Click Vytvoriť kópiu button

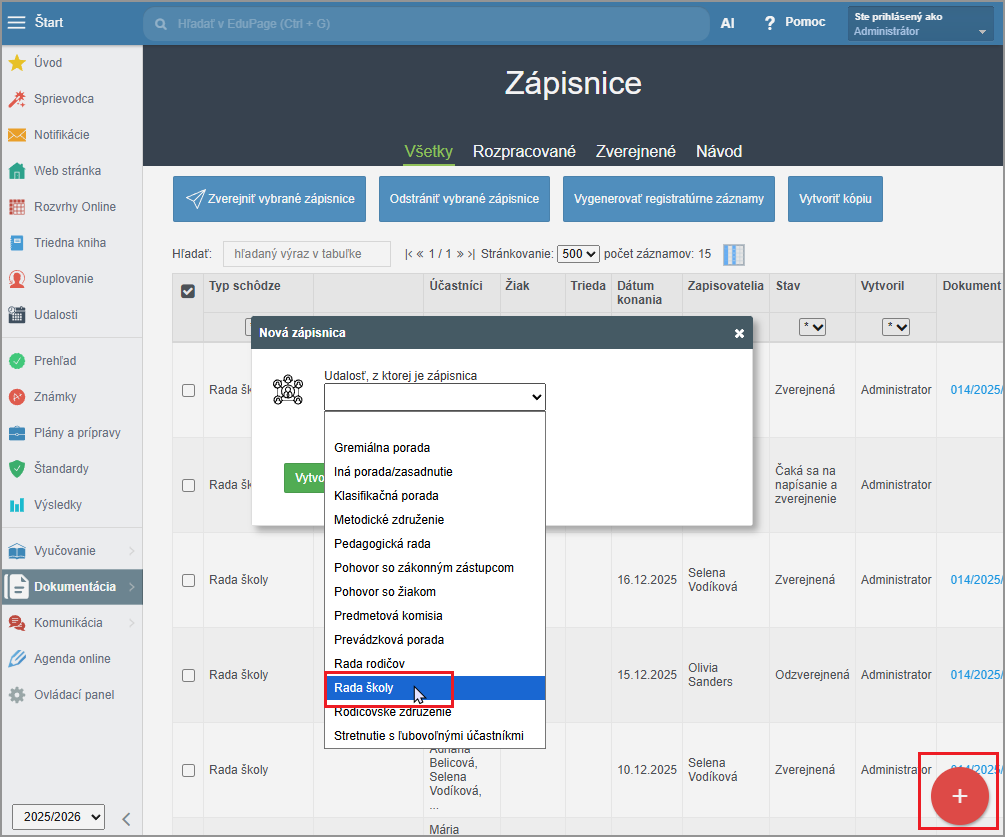pyautogui.click(x=835, y=199)
